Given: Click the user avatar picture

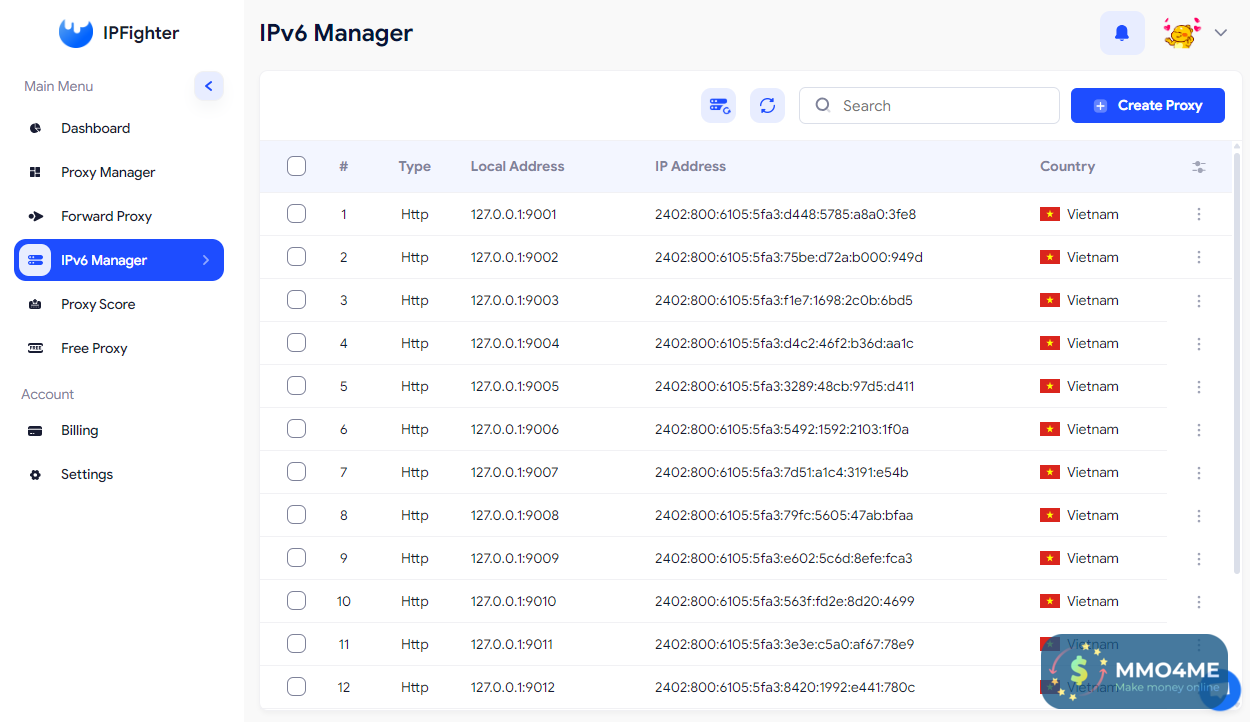Looking at the screenshot, I should pyautogui.click(x=1181, y=33).
